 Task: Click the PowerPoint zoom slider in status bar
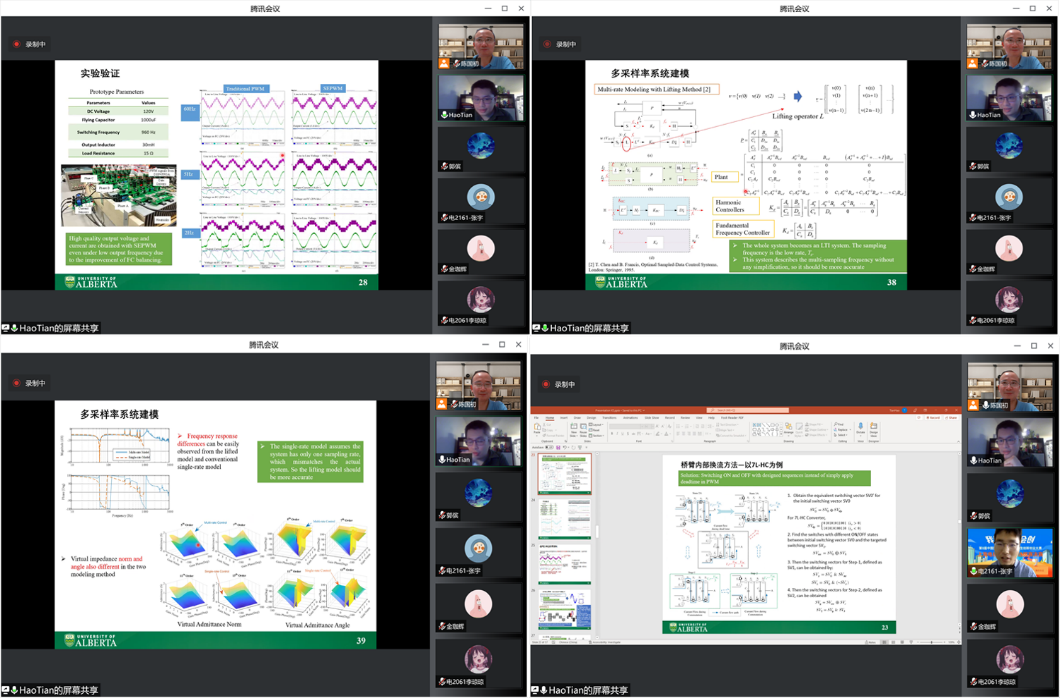click(x=932, y=642)
